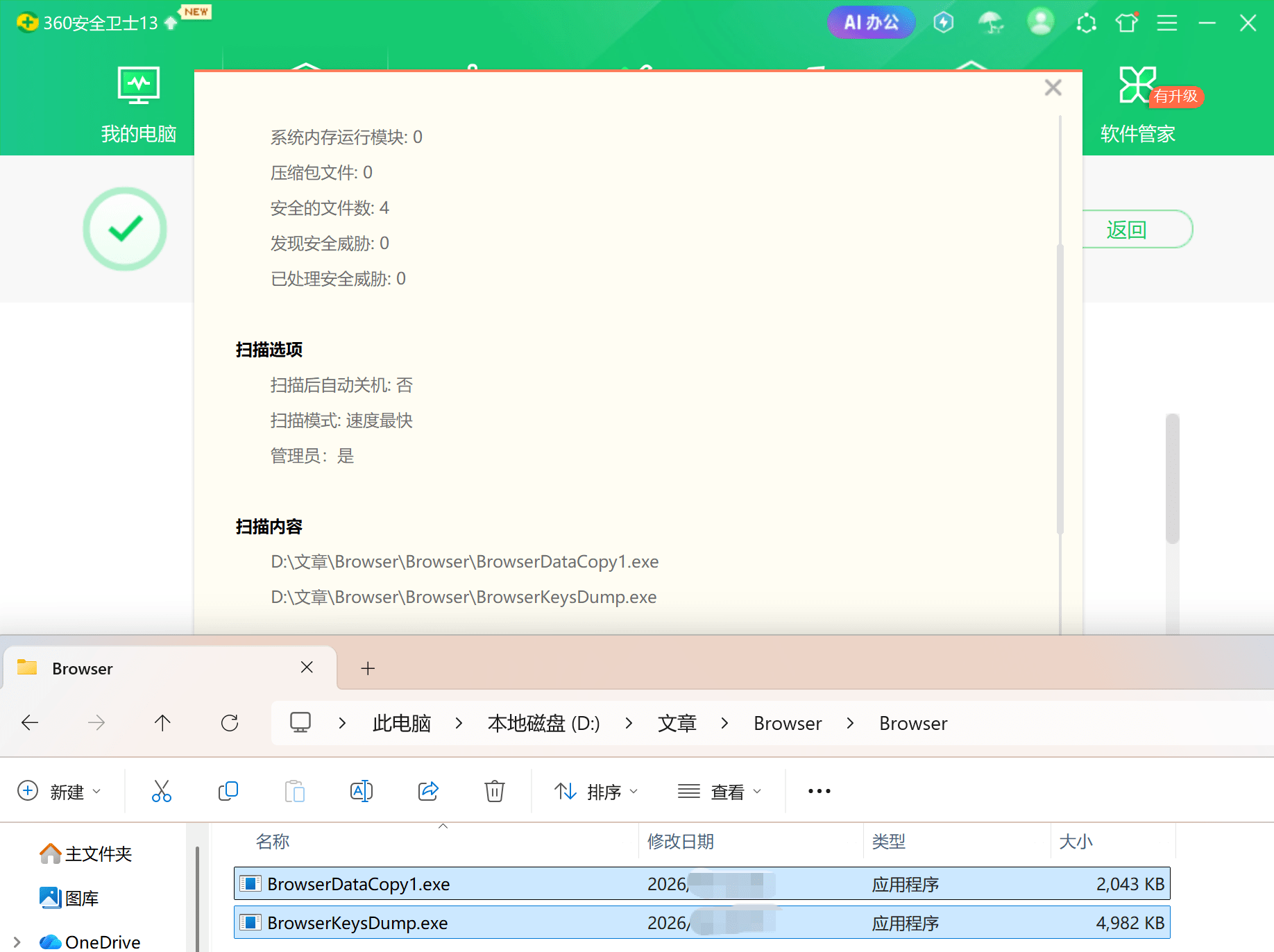Go forward in Explorer
This screenshot has height=952, width=1274.
(96, 723)
